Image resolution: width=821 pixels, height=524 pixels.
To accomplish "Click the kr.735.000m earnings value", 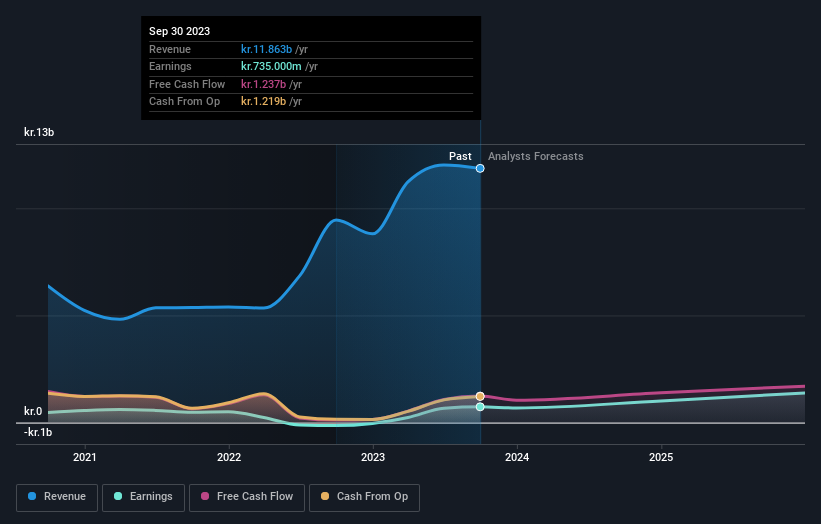I will 271,66.
